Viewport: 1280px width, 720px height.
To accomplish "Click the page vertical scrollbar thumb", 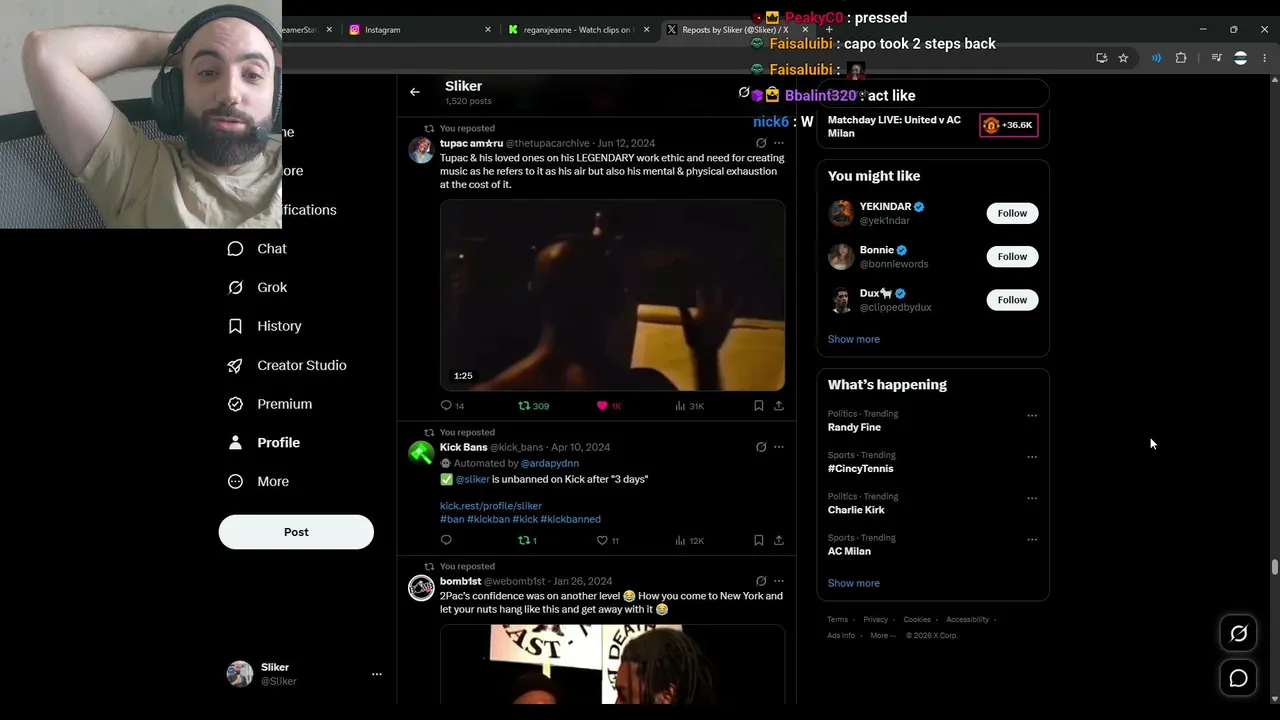I will (1274, 567).
